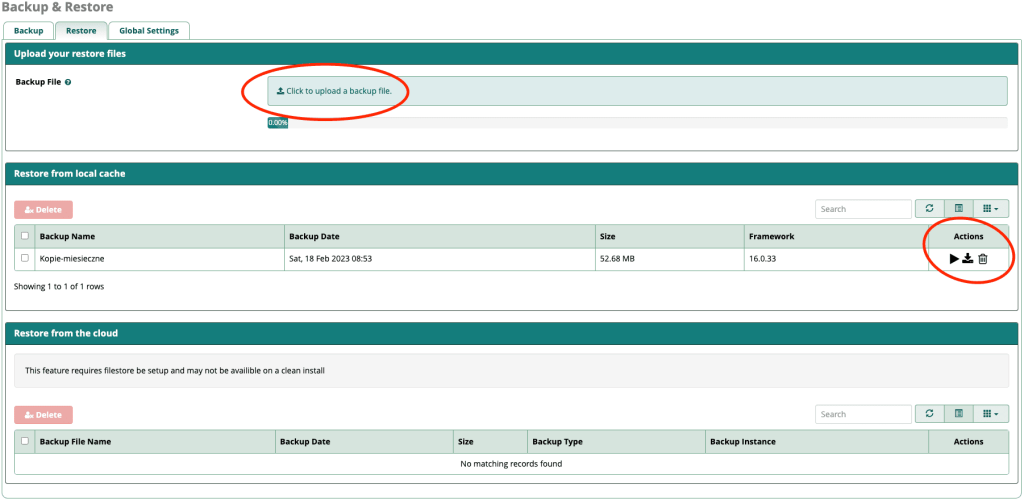Click to upload a backup file
The width and height of the screenshot is (1024, 503).
tap(637, 91)
